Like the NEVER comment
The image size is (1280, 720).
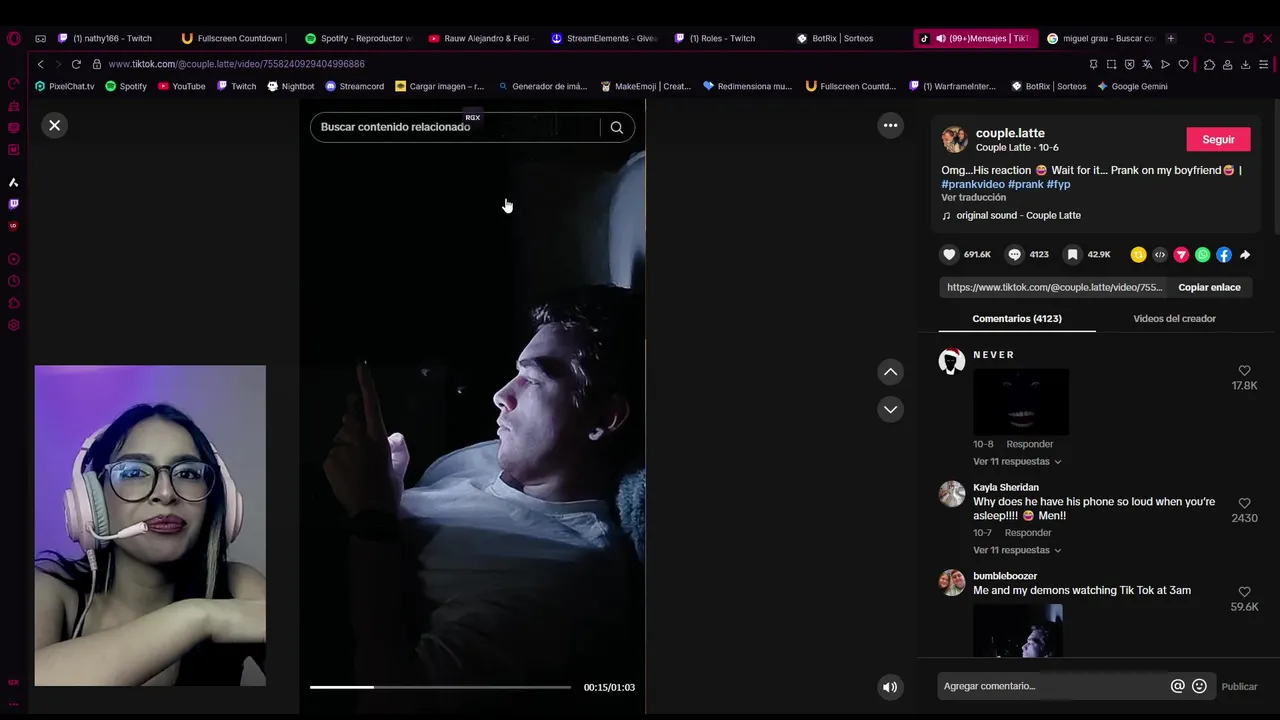click(x=1244, y=371)
